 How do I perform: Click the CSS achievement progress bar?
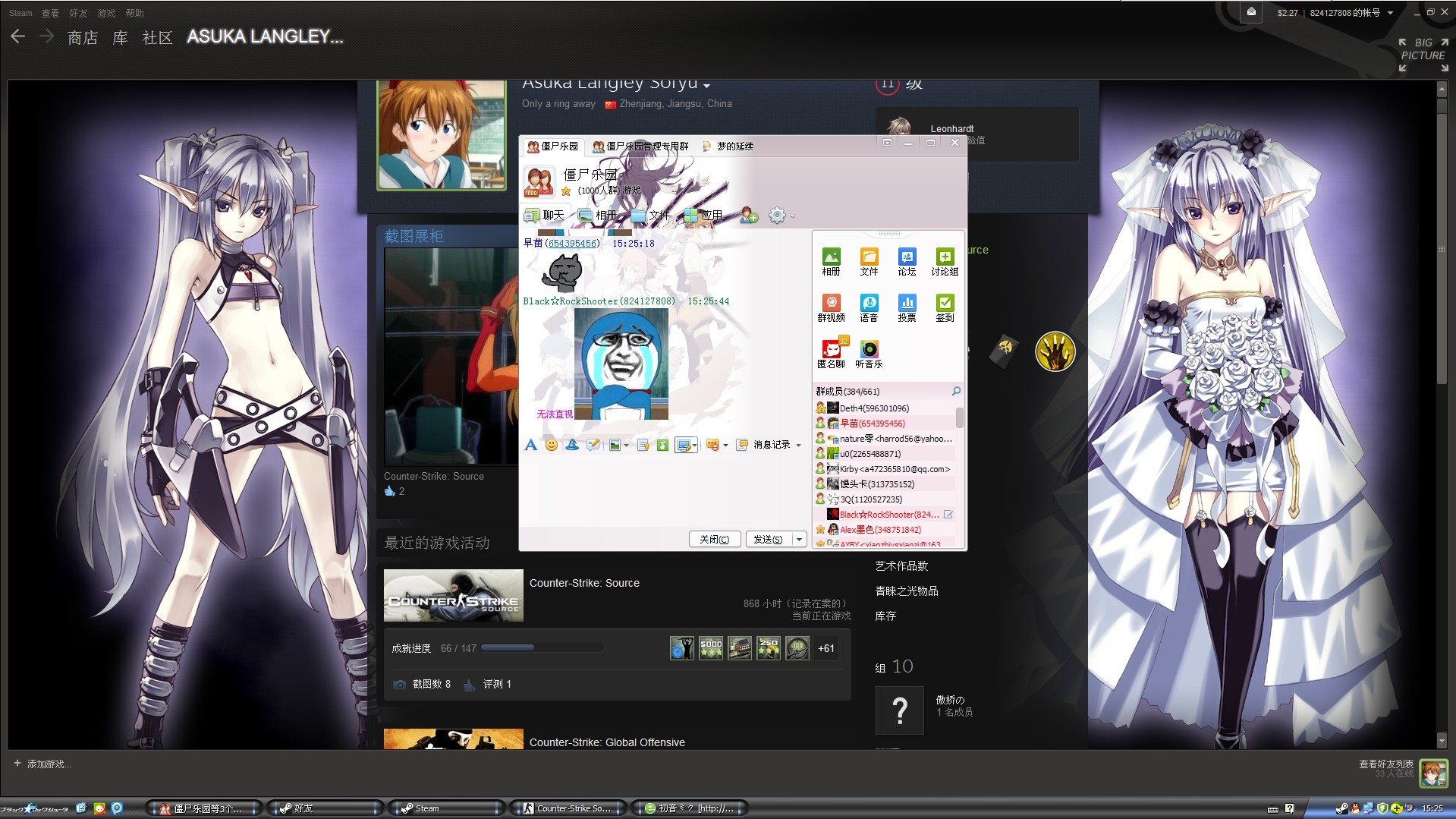(542, 648)
